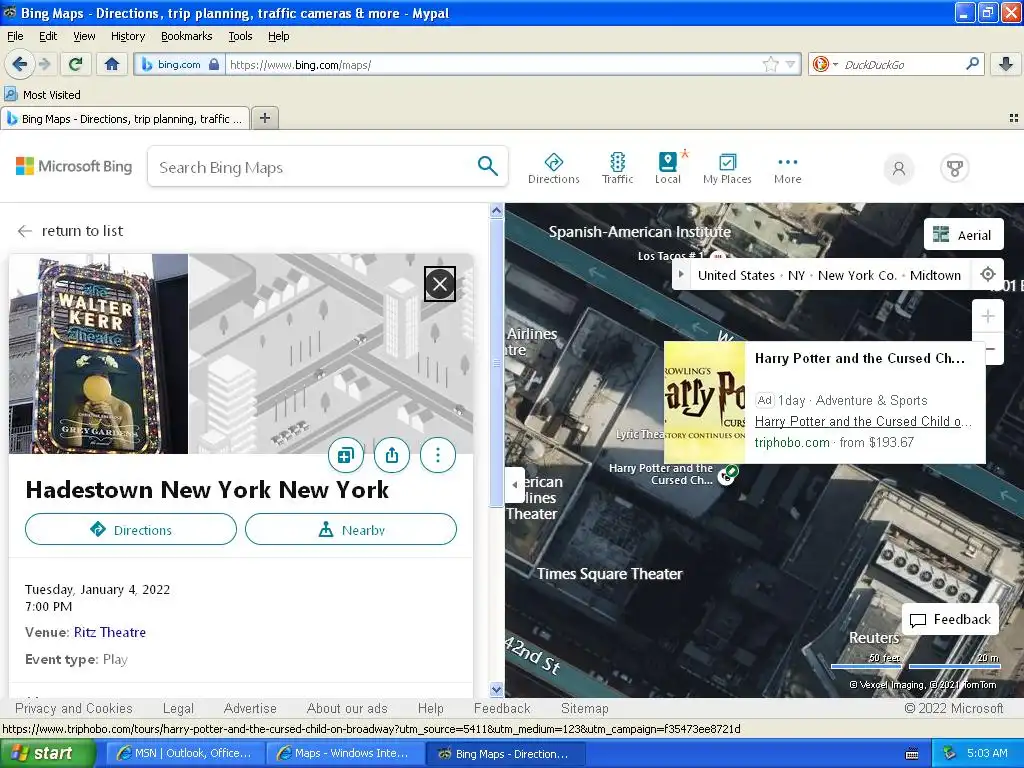The image size is (1024, 768).
Task: Go to the browser Home icon
Action: point(112,64)
